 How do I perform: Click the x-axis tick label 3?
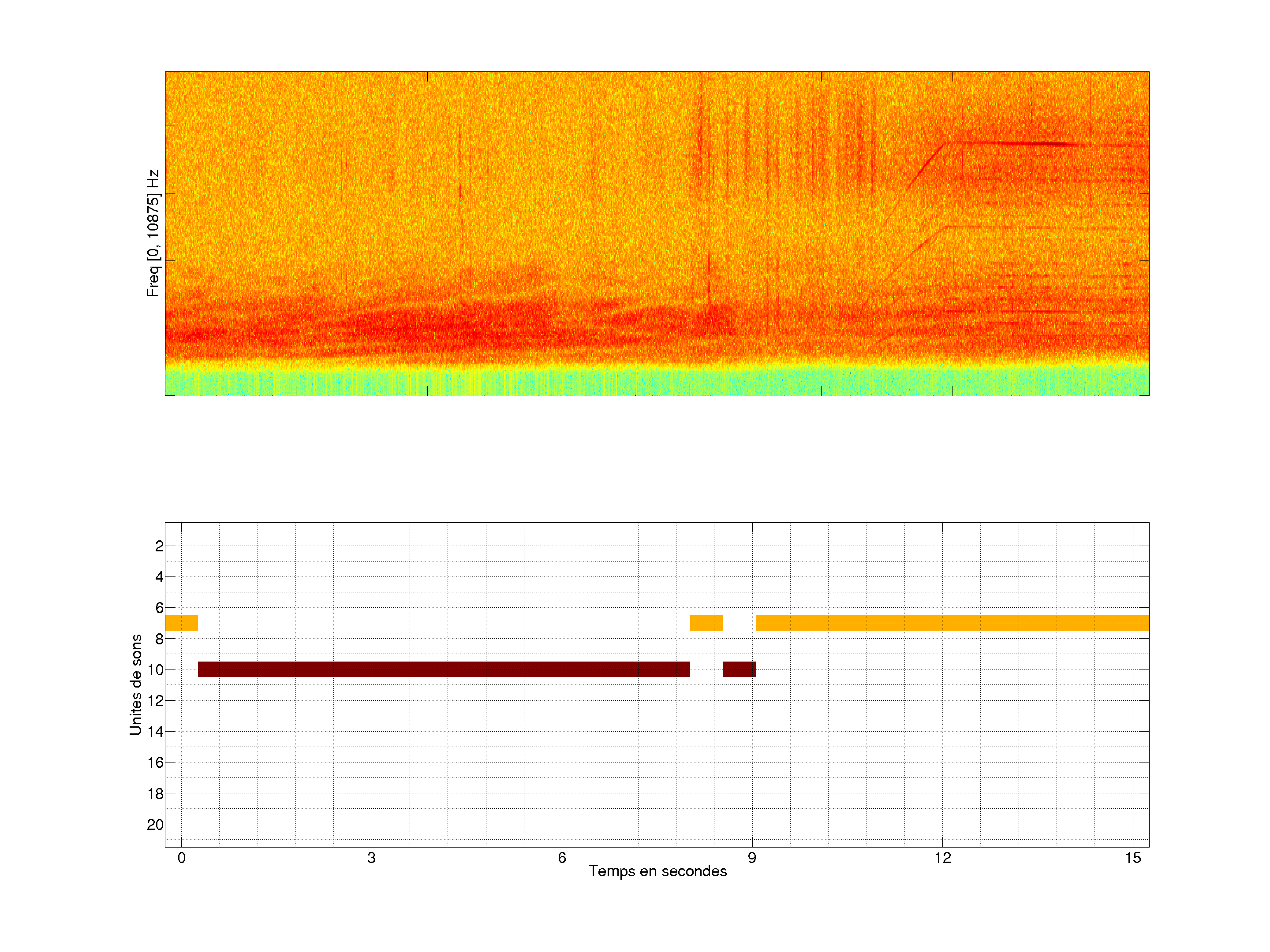click(371, 858)
